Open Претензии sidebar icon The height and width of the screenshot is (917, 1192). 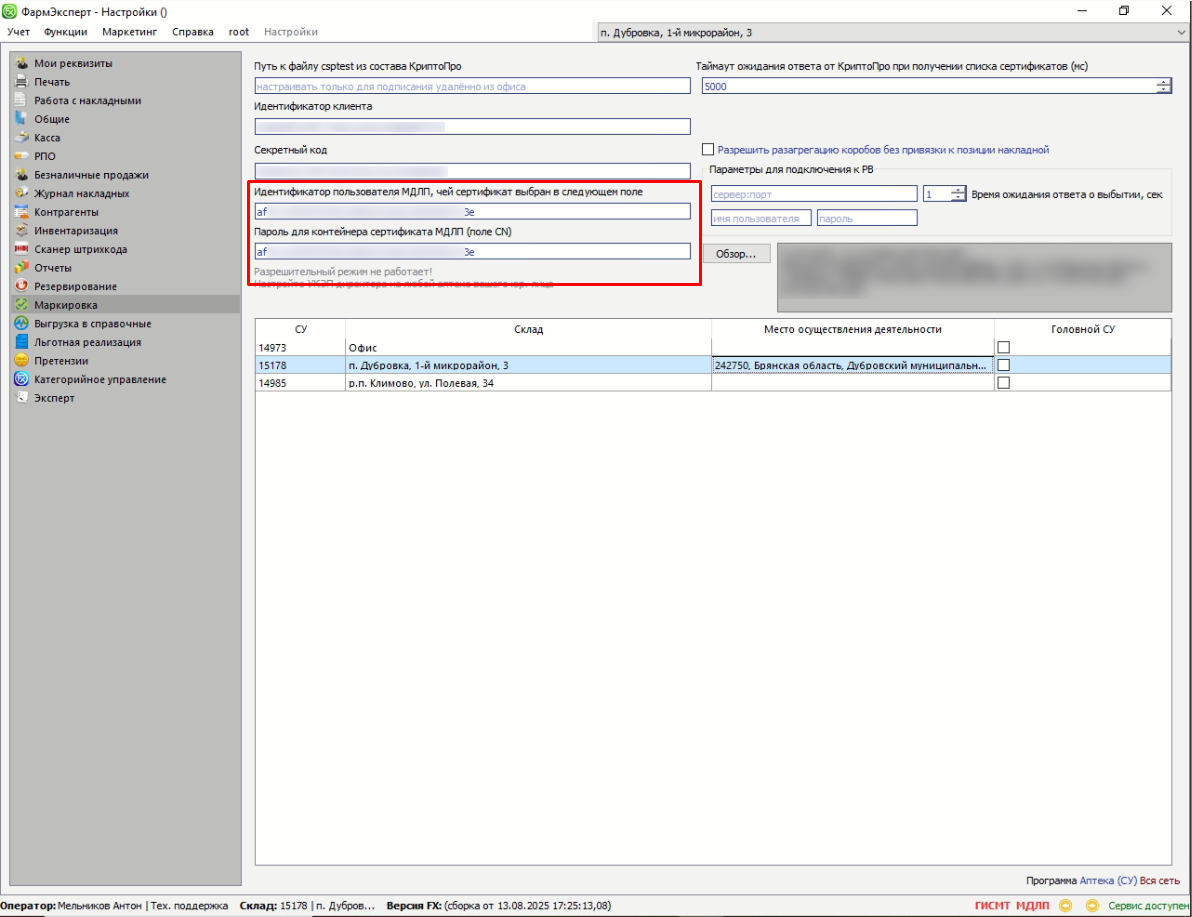pos(21,361)
